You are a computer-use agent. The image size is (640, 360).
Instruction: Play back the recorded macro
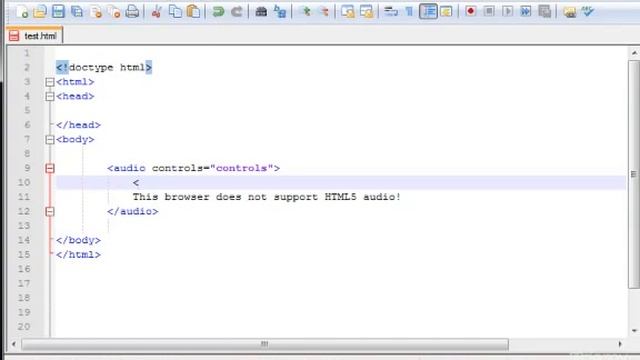click(x=507, y=11)
